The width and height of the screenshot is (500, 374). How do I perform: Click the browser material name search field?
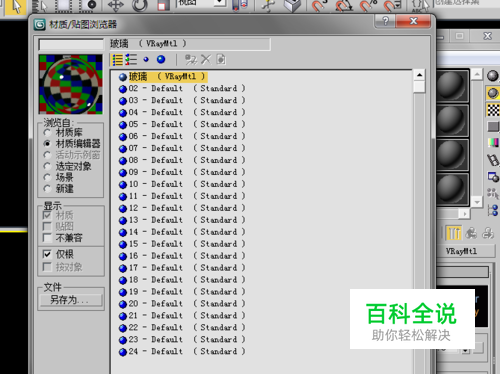pos(71,45)
